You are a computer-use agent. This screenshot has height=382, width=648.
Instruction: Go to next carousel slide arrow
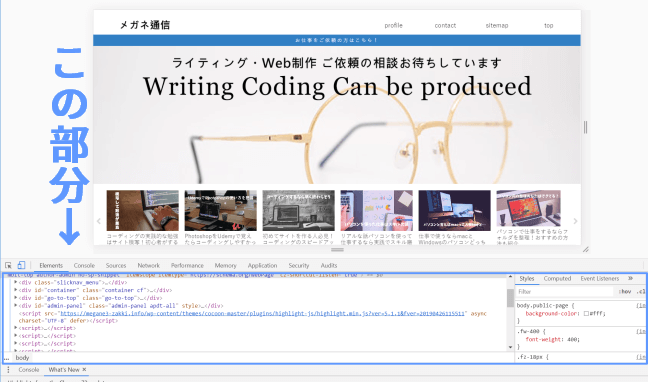click(575, 221)
